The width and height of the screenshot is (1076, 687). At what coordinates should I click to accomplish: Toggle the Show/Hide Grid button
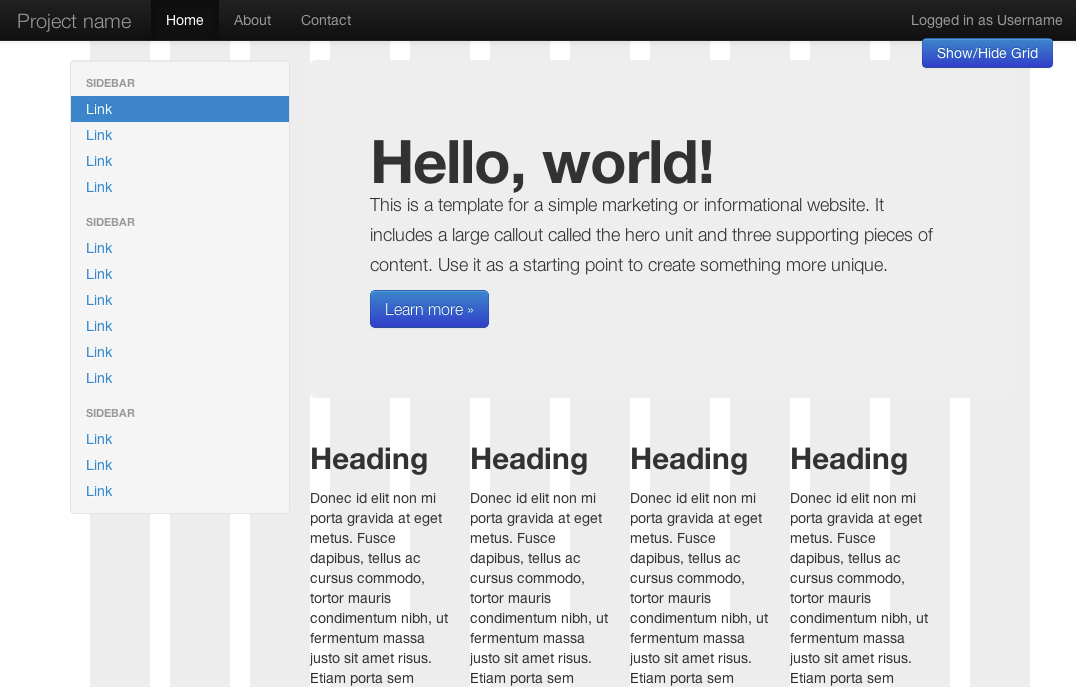coord(986,53)
